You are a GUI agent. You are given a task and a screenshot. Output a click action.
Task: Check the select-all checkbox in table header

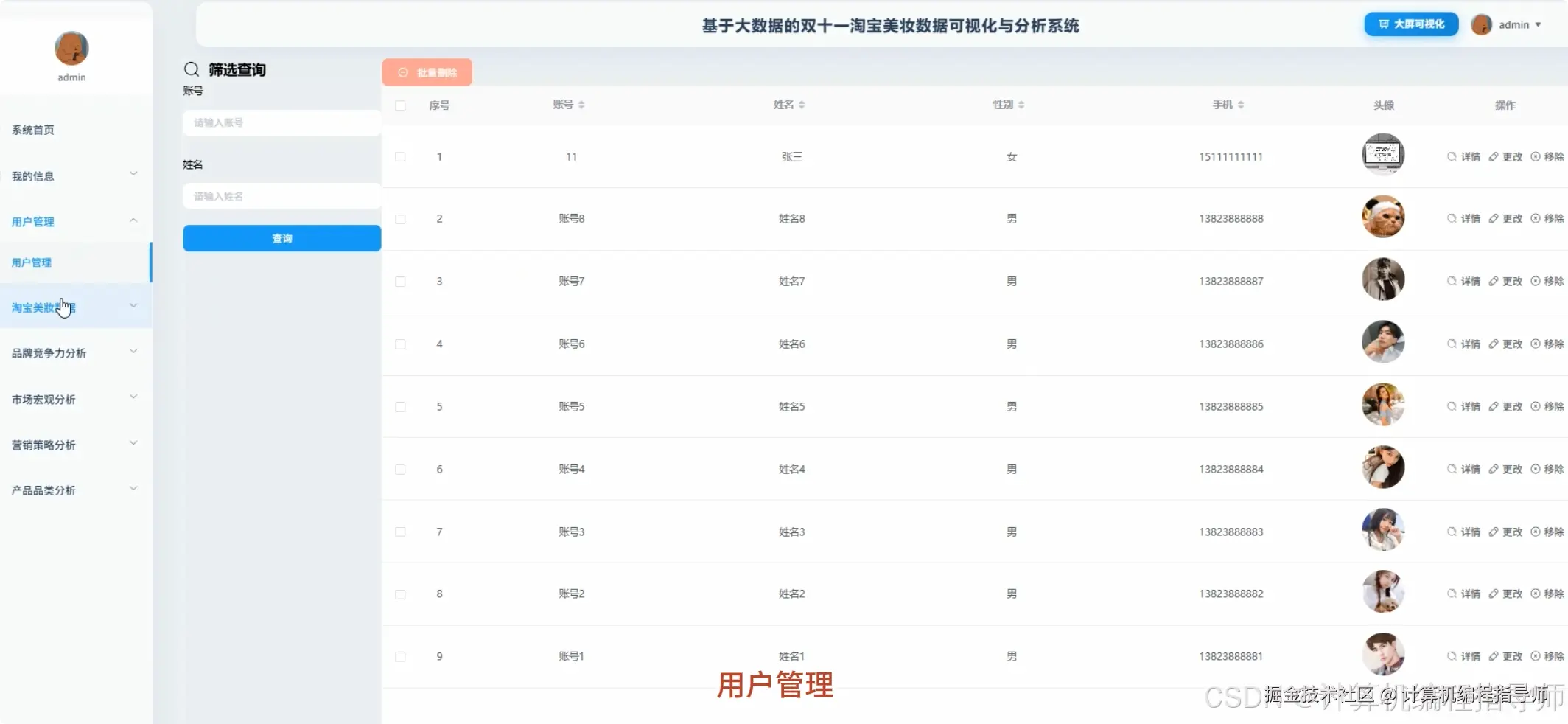(x=400, y=105)
